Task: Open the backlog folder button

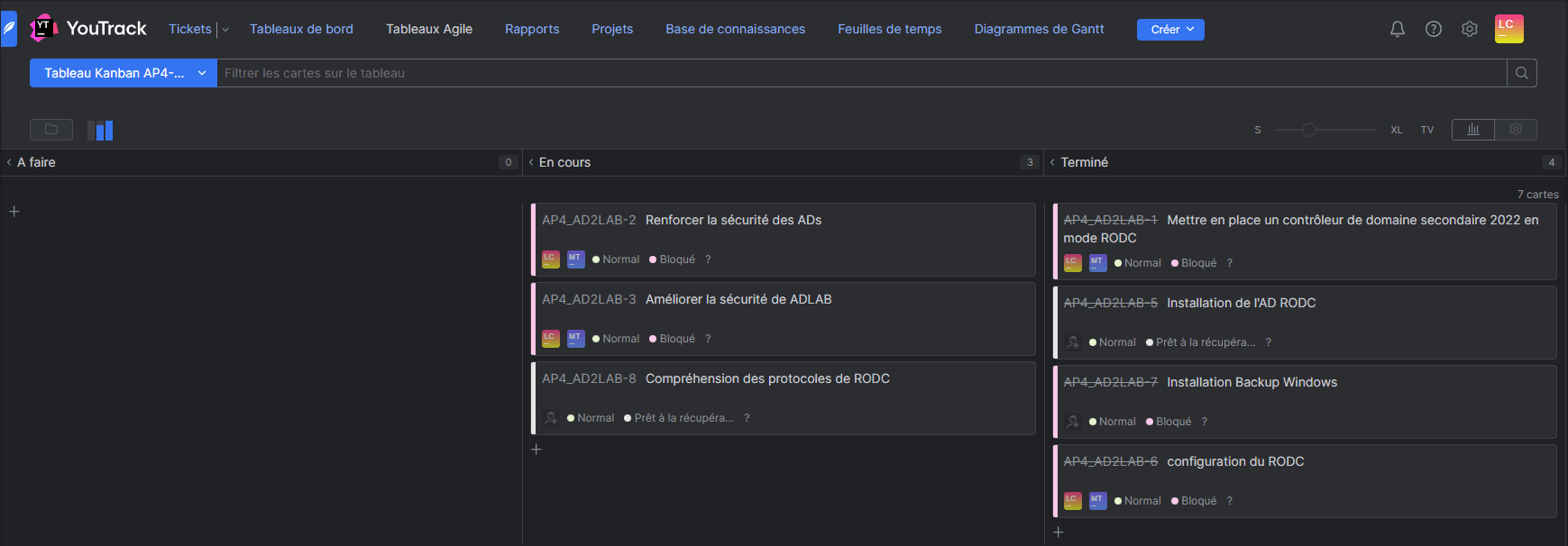Action: point(51,130)
